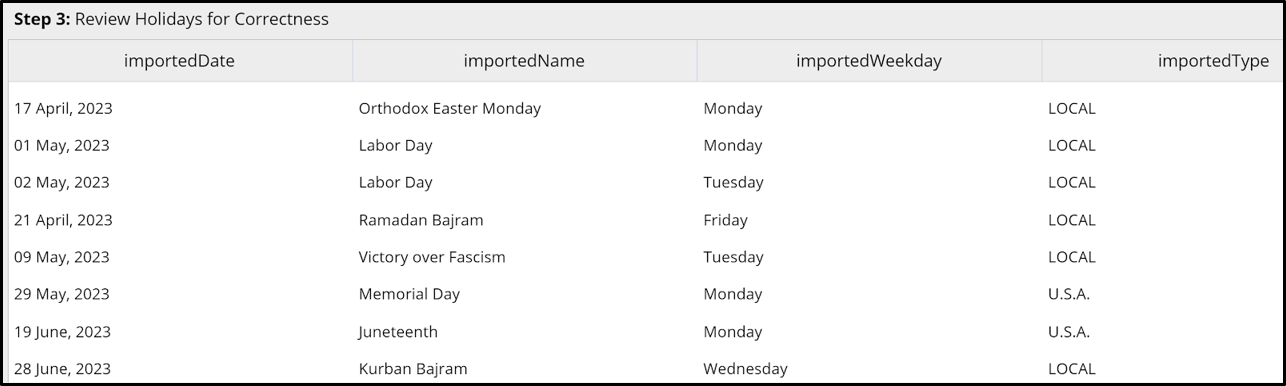Sort by the importedName column header

pos(524,61)
